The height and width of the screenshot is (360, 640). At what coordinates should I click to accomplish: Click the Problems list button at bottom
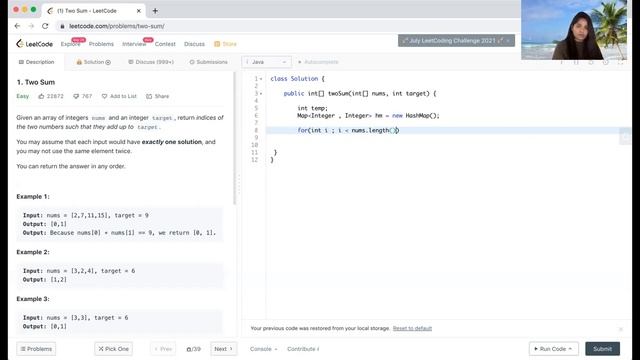(x=36, y=349)
